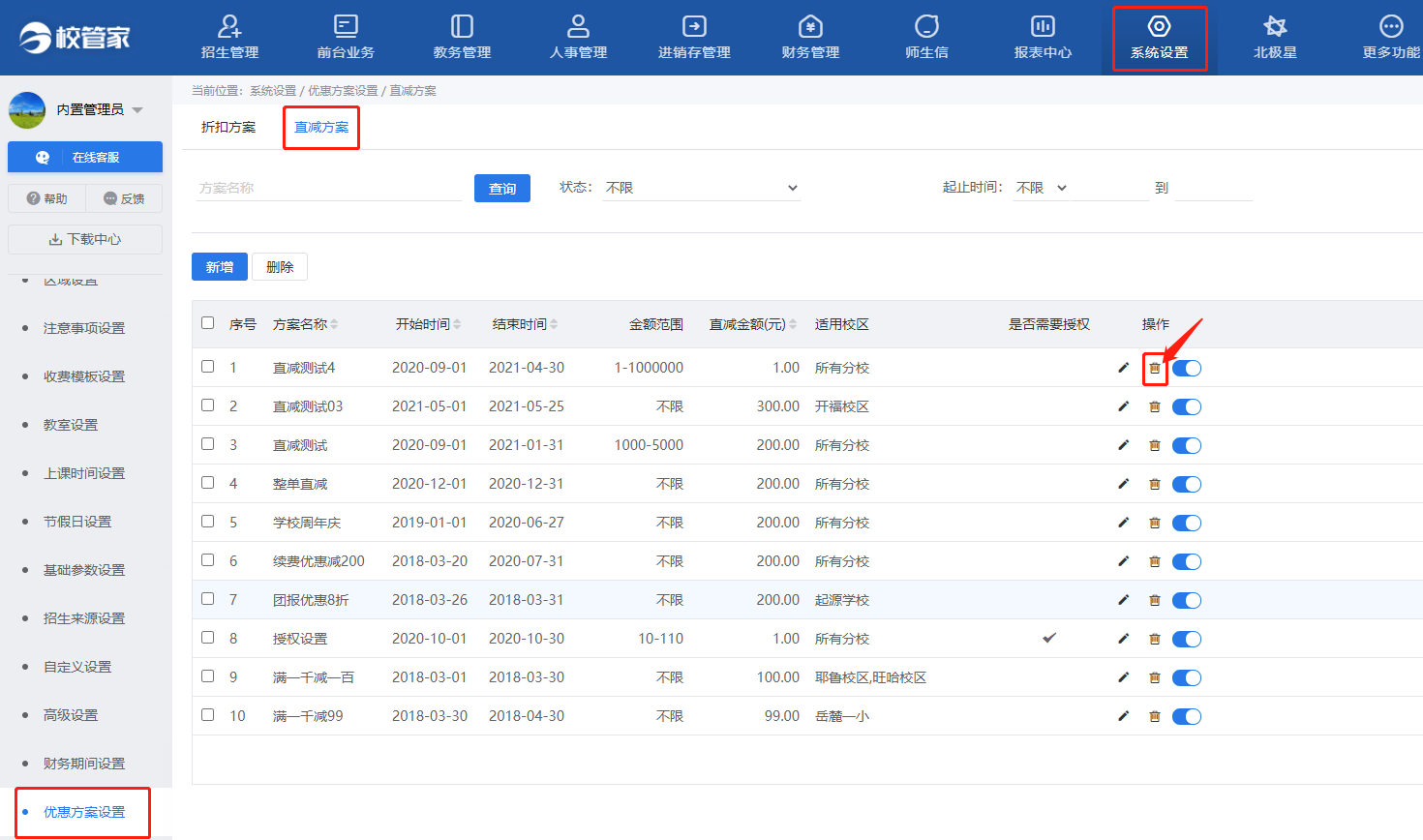Click the end date field after 到
The width and height of the screenshot is (1423, 840).
point(1214,188)
